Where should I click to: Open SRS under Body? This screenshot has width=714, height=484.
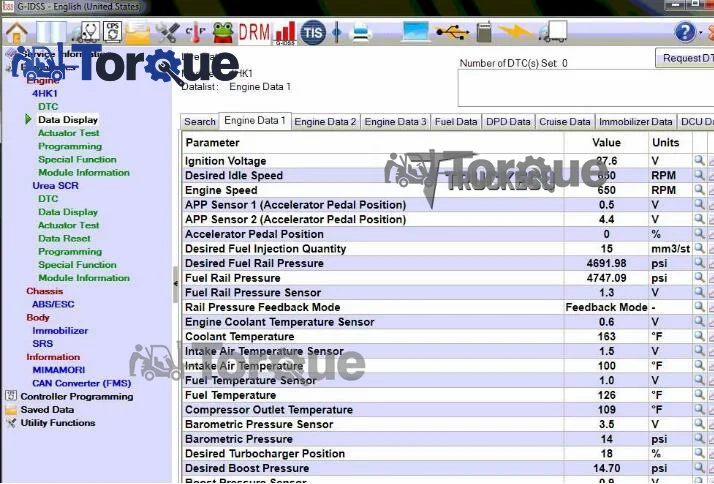(x=42, y=344)
